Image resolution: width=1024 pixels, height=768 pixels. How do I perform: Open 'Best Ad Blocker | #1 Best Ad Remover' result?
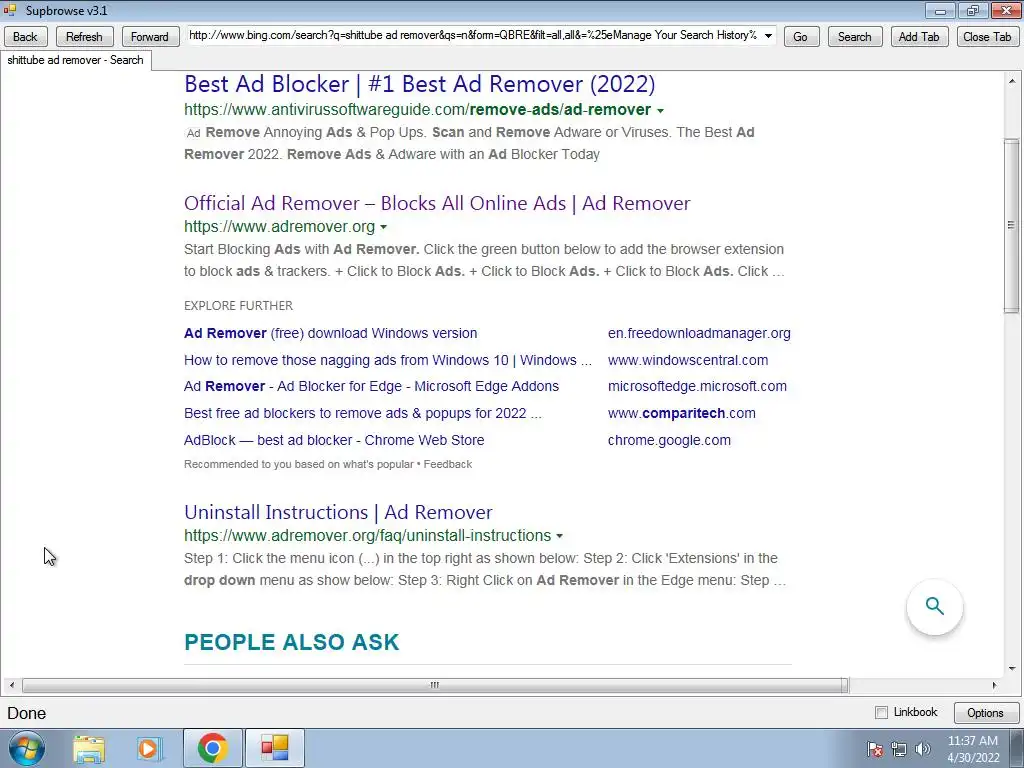click(x=419, y=84)
